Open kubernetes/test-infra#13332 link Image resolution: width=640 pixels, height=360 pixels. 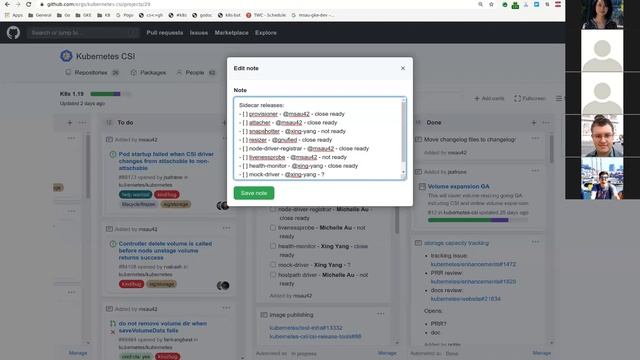(x=306, y=328)
